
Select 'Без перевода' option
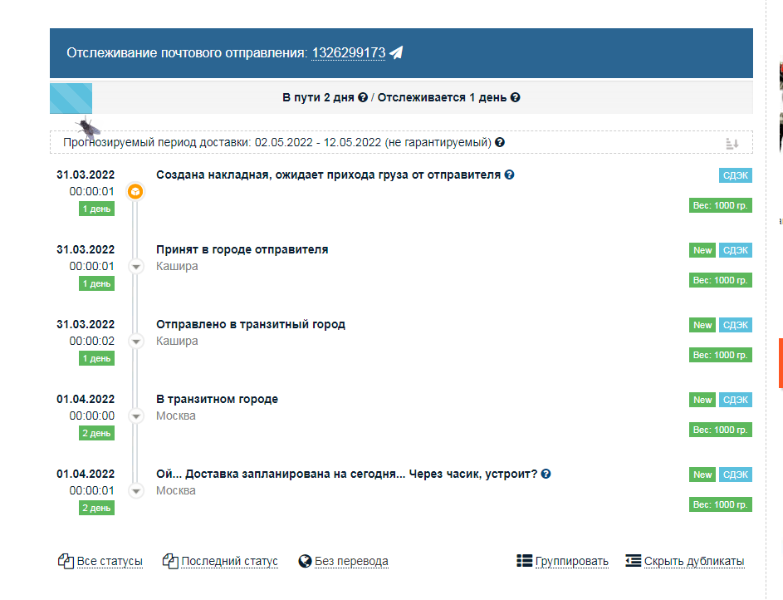pyautogui.click(x=351, y=561)
